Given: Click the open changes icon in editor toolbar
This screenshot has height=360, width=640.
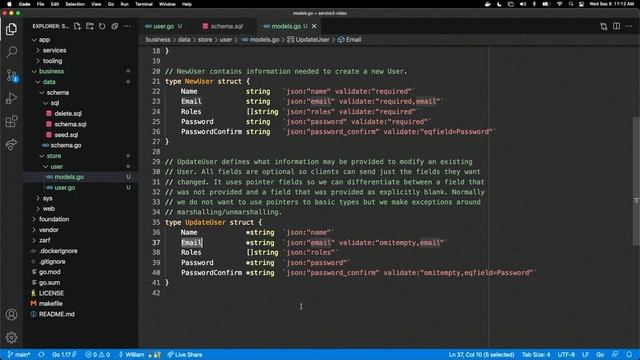Looking at the screenshot, I should [x=604, y=27].
